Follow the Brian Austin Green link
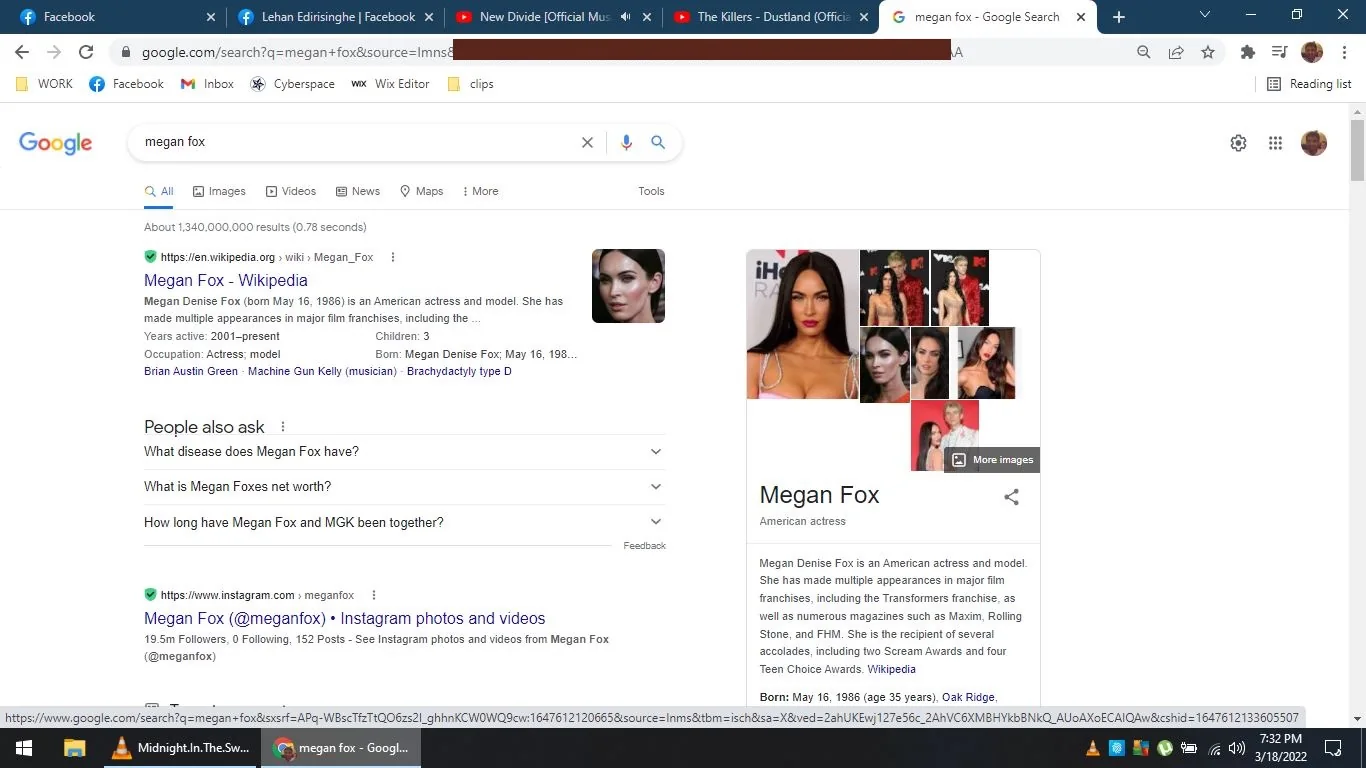Image resolution: width=1366 pixels, height=768 pixels. click(x=191, y=371)
